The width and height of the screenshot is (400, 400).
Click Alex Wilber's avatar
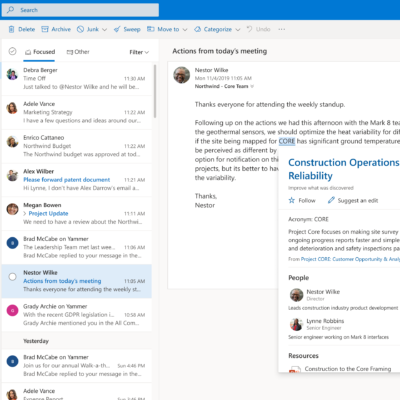pos(12,175)
